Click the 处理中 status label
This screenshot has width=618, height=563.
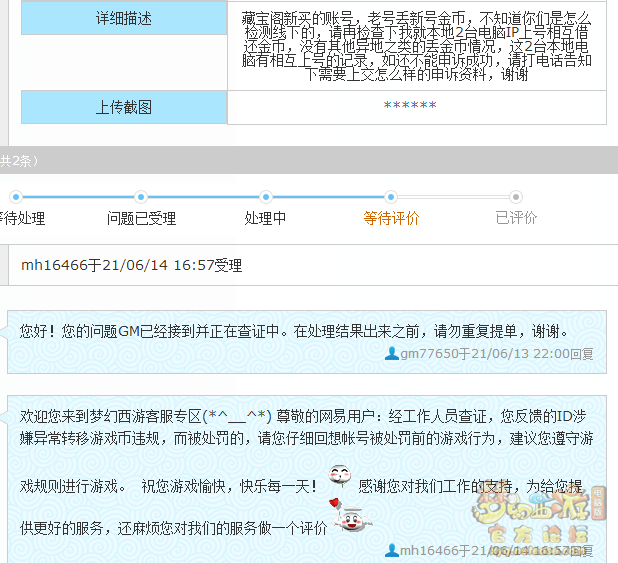point(265,218)
